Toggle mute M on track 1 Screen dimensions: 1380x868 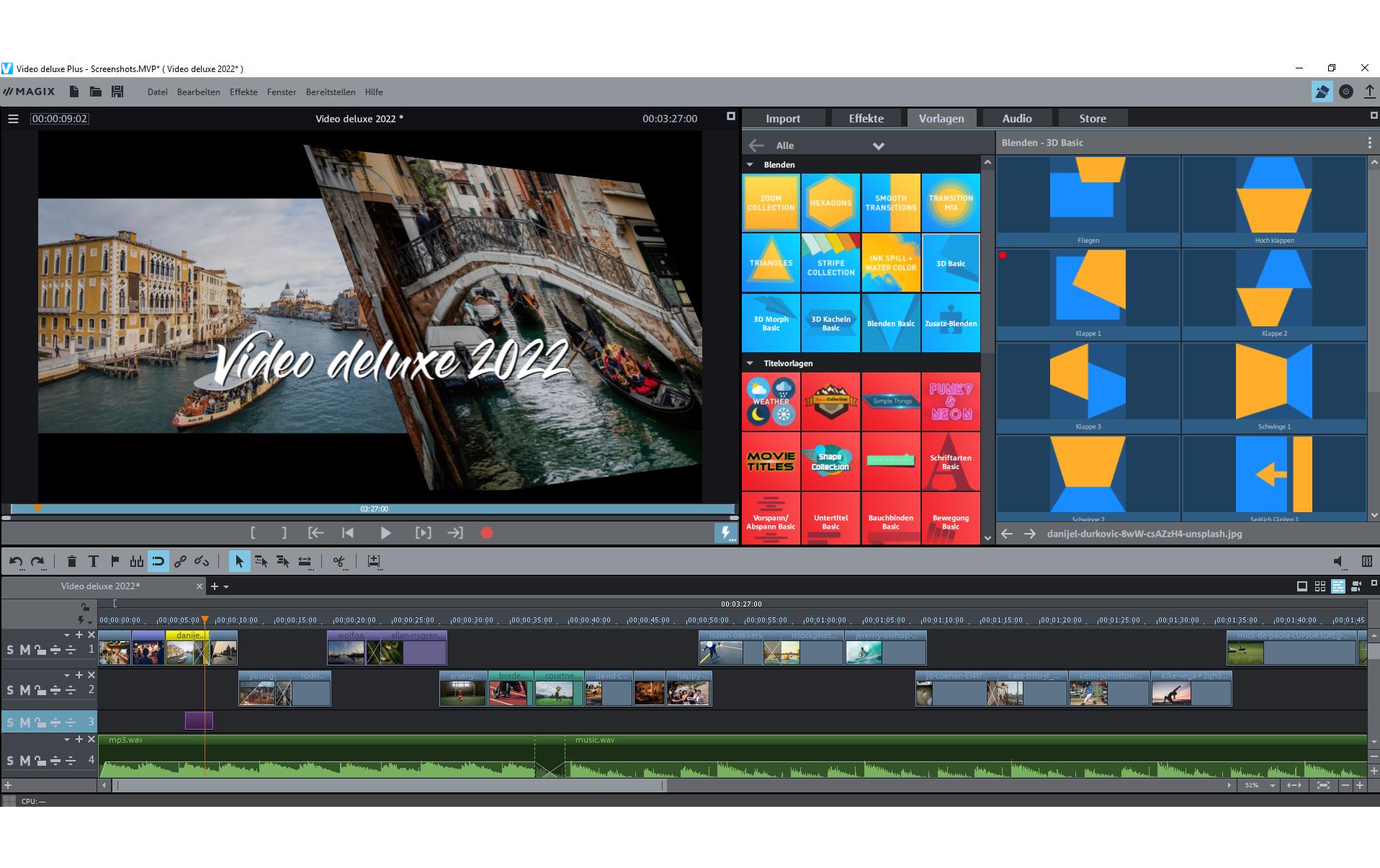25,650
